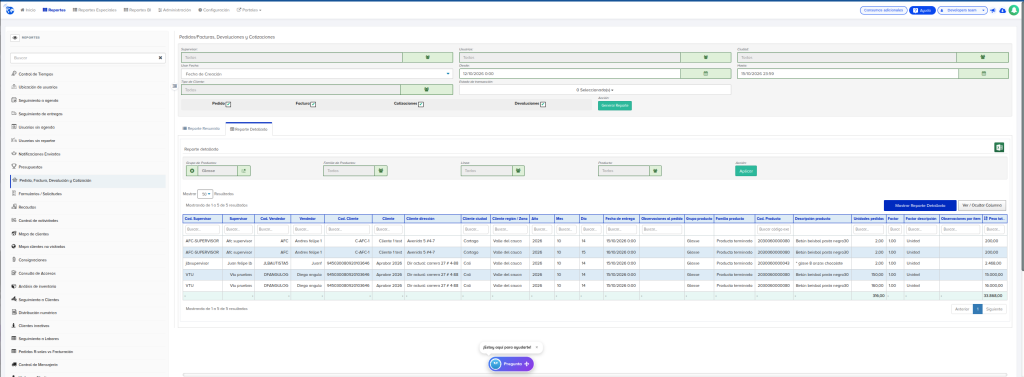Open the green notifications bell icon

(1014, 10)
